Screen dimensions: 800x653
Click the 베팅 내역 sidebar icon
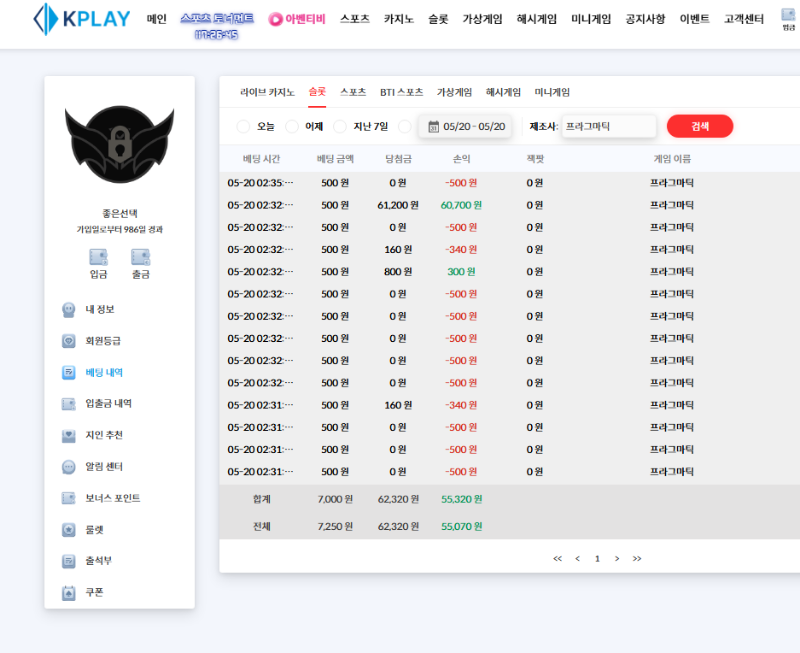pyautogui.click(x=68, y=372)
